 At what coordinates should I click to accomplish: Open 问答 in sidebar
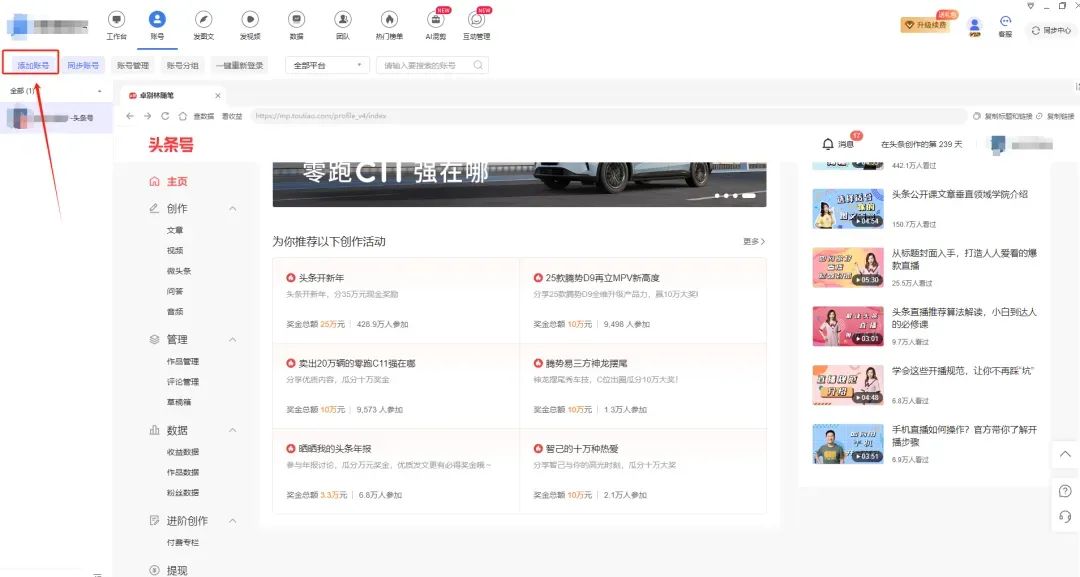tap(175, 291)
